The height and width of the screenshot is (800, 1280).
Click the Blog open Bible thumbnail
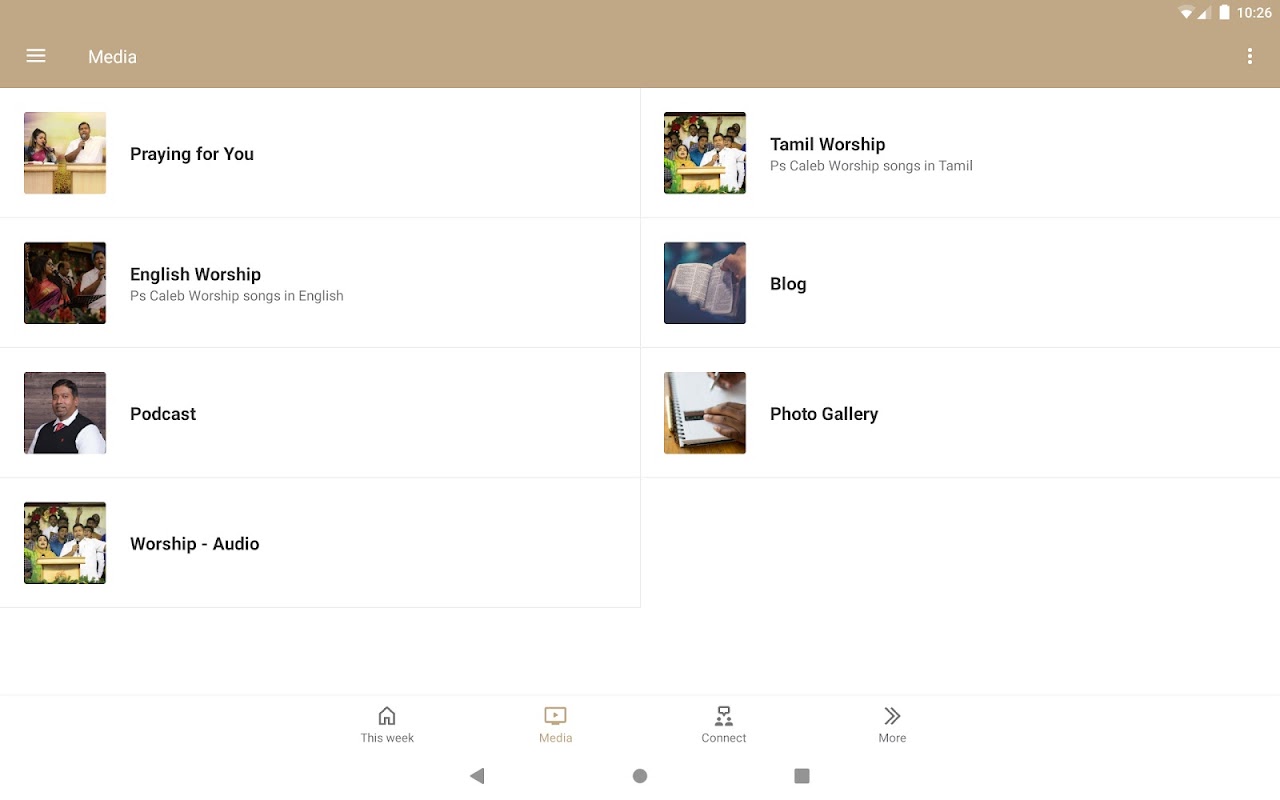point(705,283)
